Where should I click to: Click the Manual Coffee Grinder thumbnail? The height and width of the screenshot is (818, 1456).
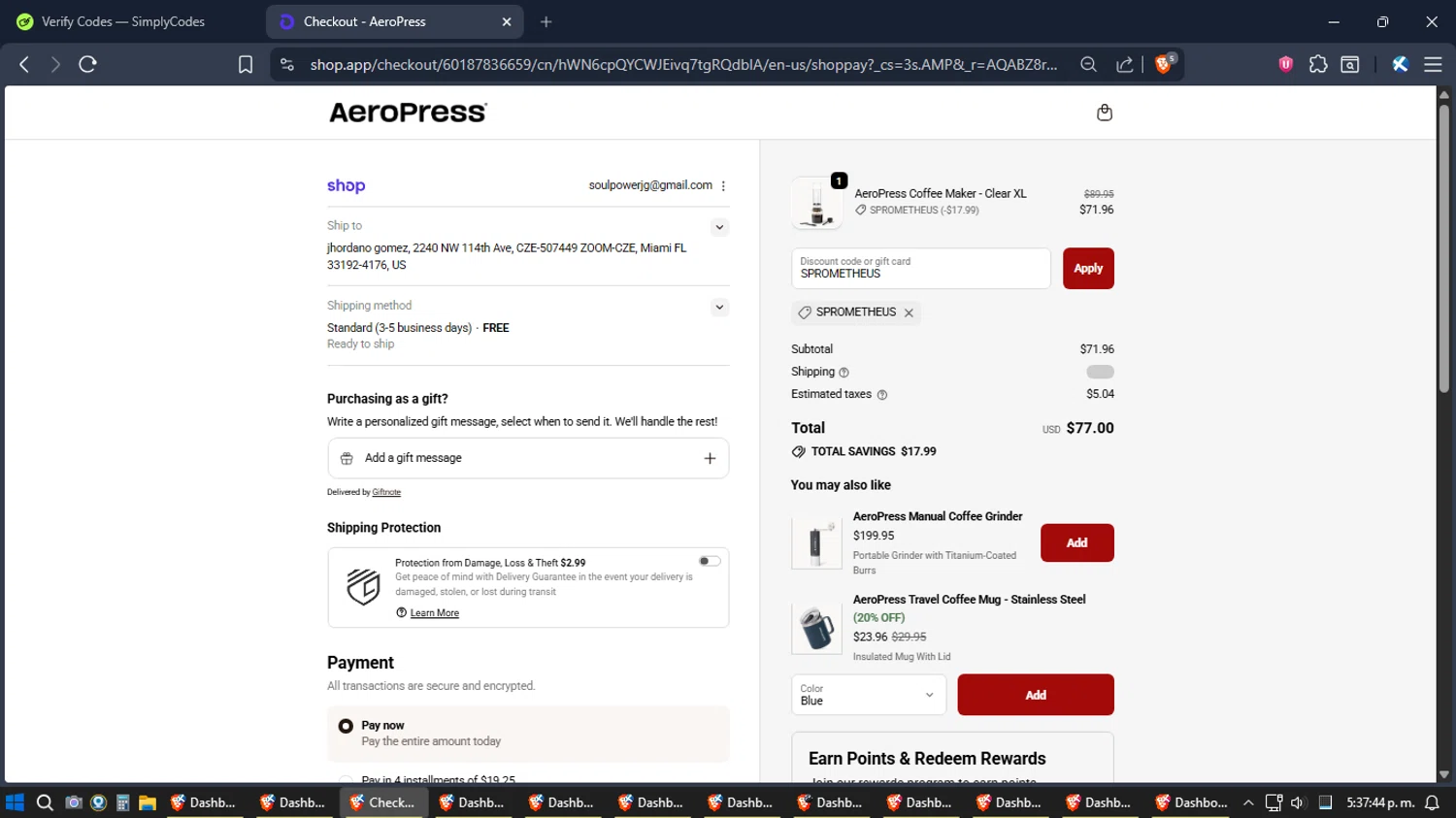coord(816,543)
